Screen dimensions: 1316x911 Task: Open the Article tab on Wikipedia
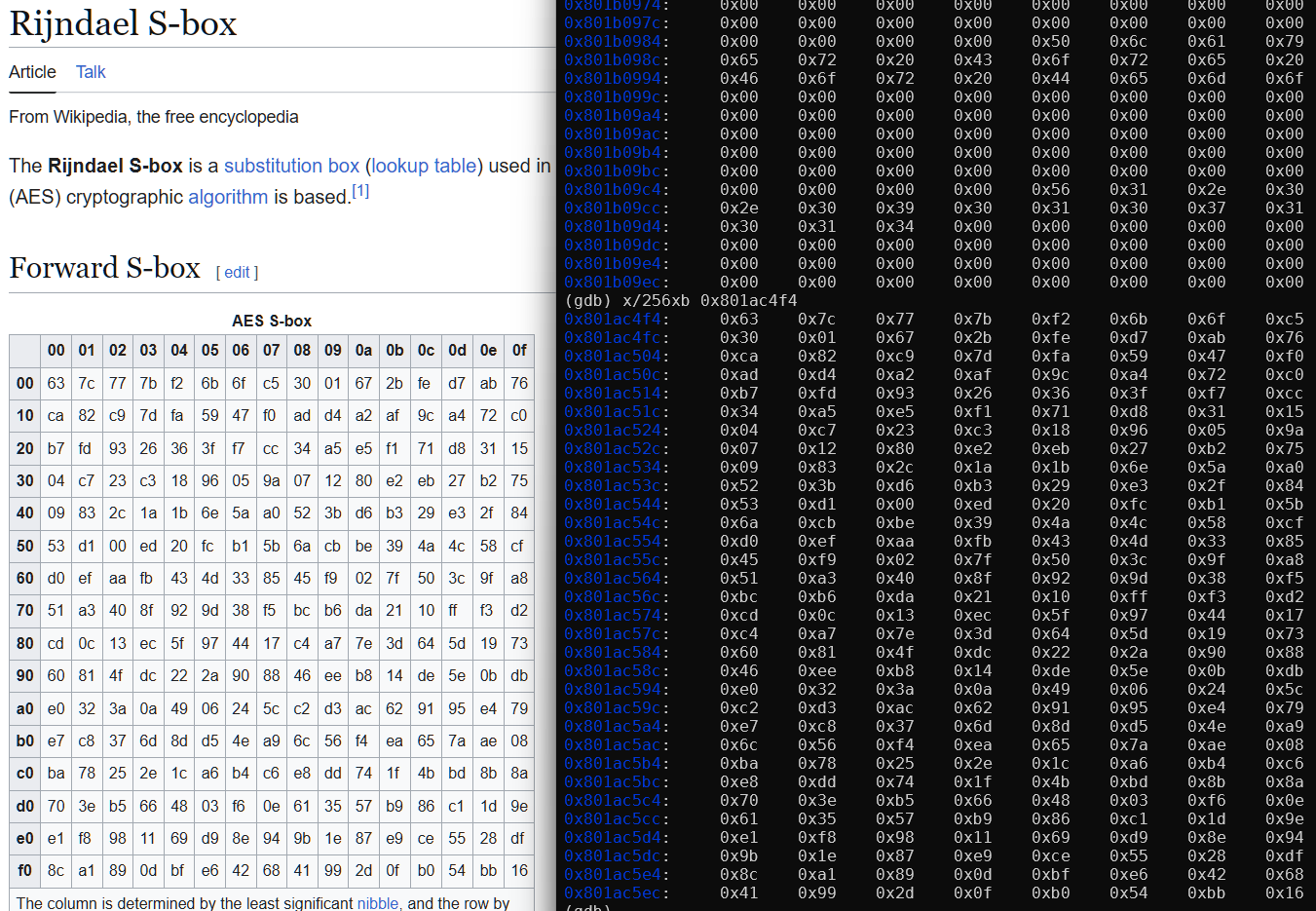point(32,72)
